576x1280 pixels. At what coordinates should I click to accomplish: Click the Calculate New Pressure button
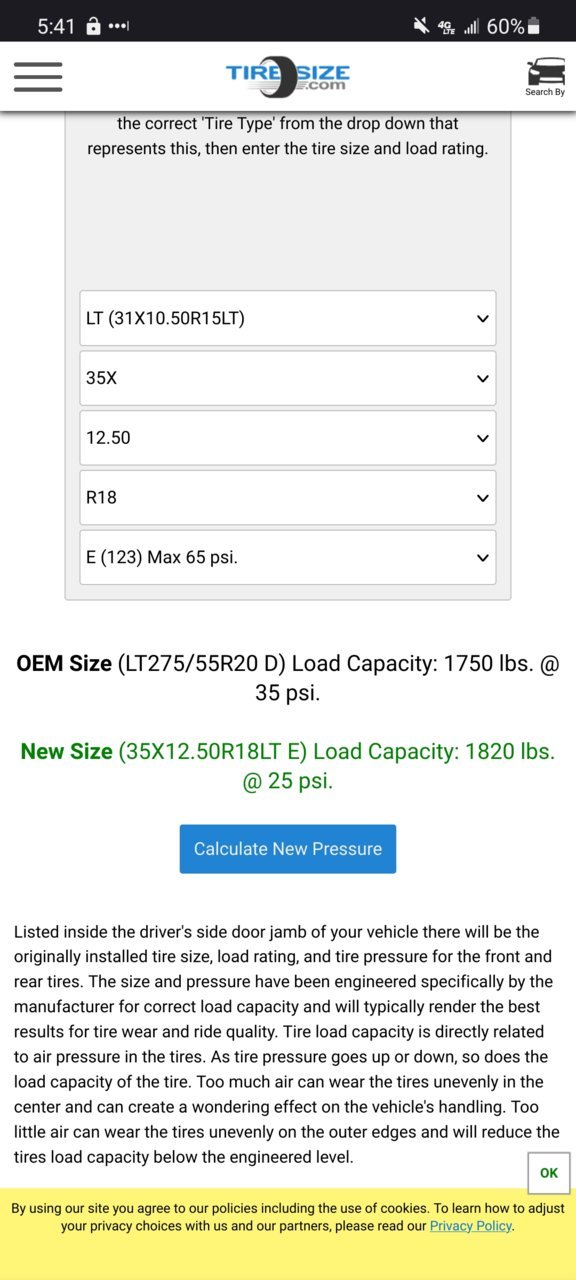click(x=288, y=849)
